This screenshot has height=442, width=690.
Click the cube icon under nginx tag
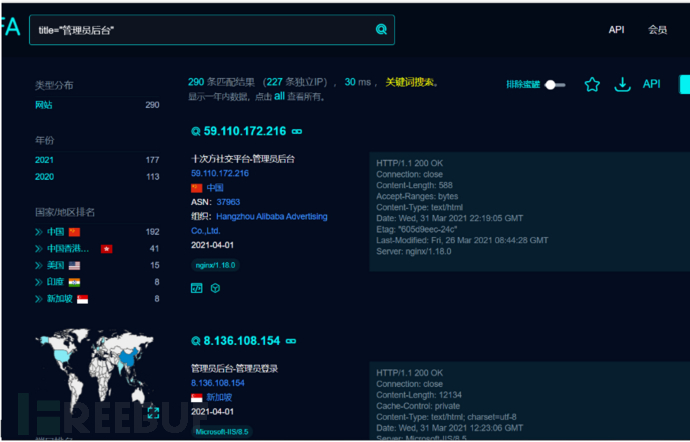coord(215,288)
